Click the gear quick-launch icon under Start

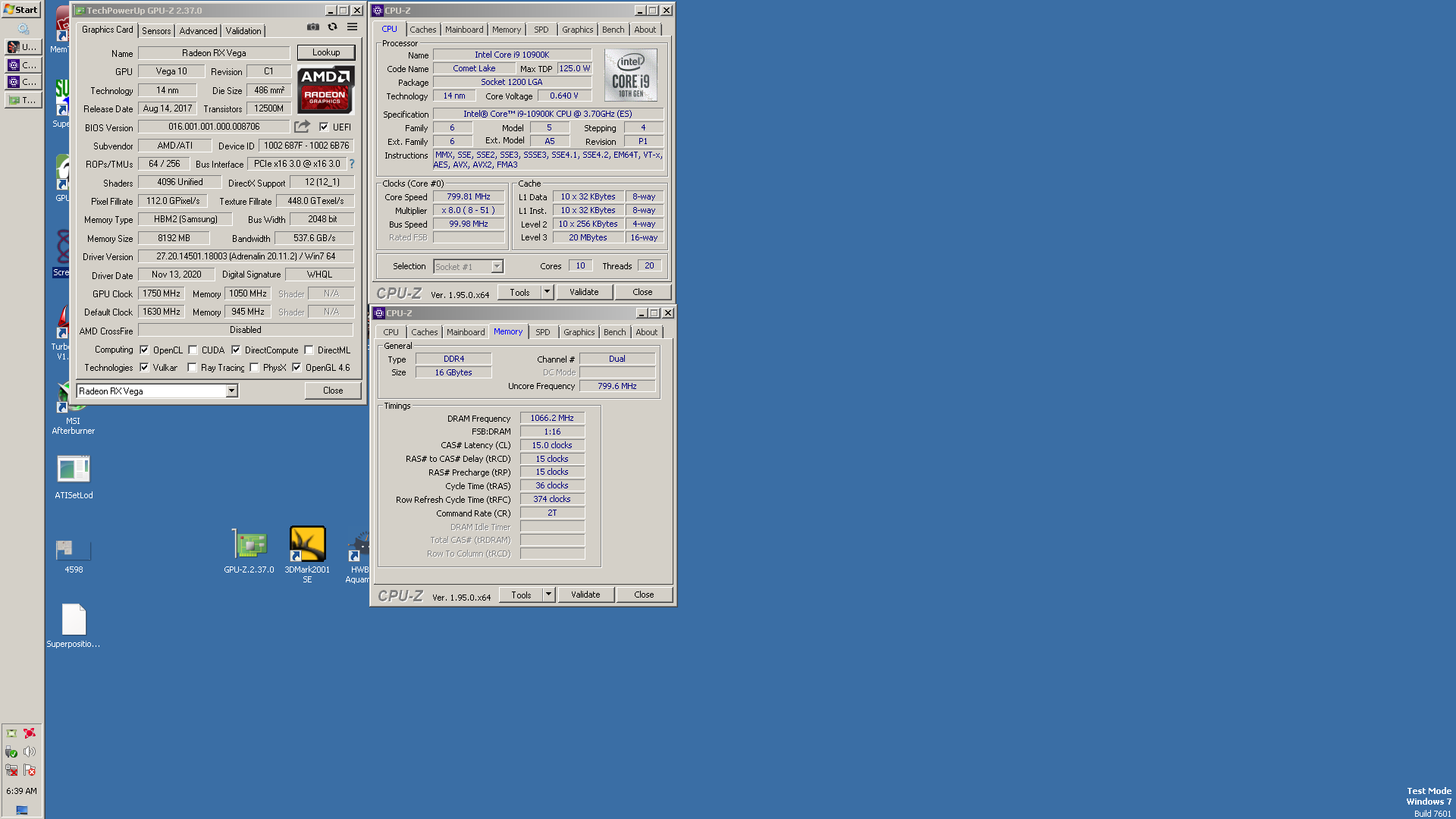(24, 29)
